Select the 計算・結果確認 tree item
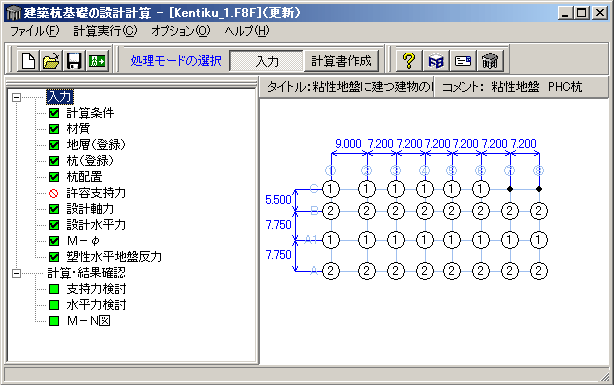This screenshot has width=614, height=385. click(x=86, y=273)
